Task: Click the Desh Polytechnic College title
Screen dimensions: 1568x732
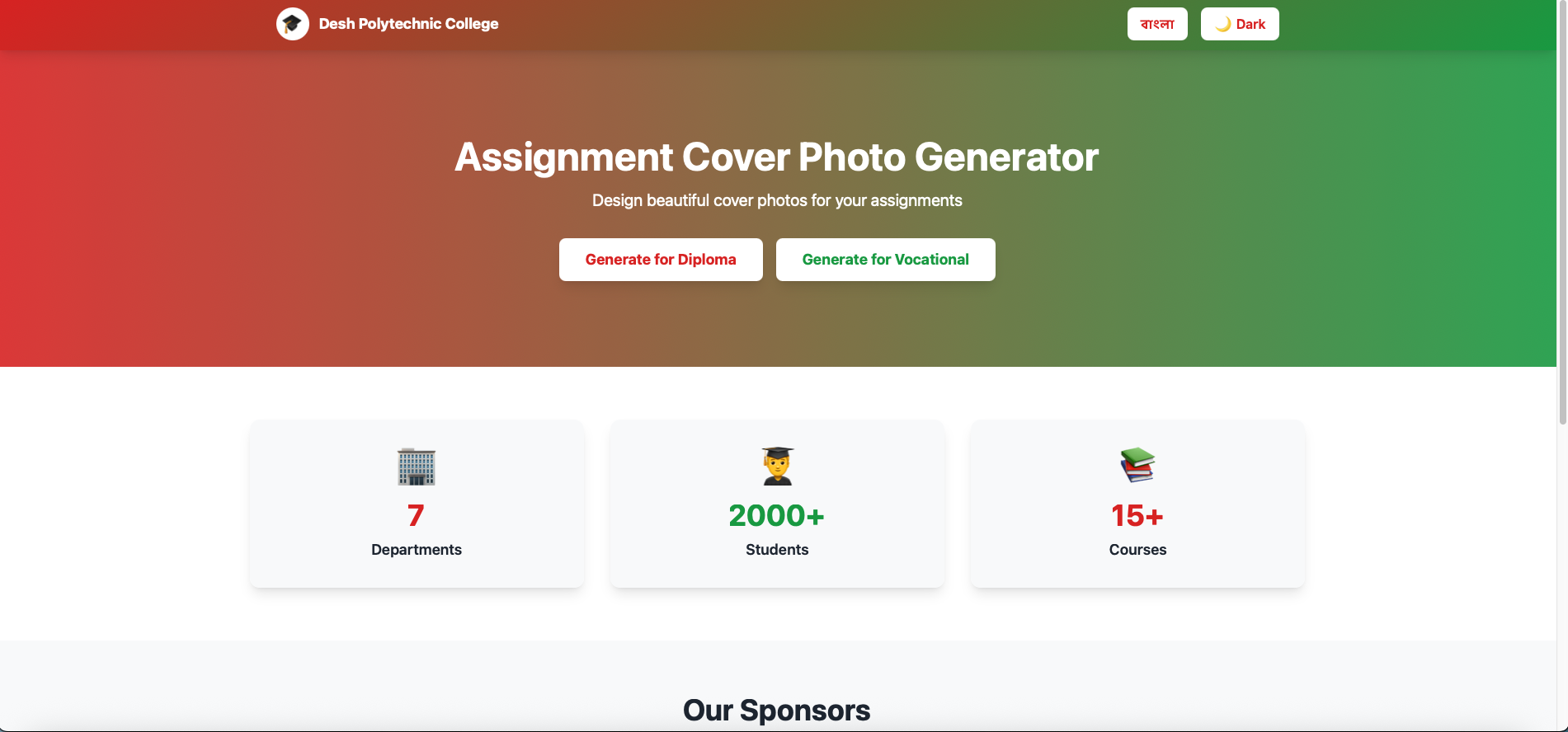Action: tap(408, 24)
